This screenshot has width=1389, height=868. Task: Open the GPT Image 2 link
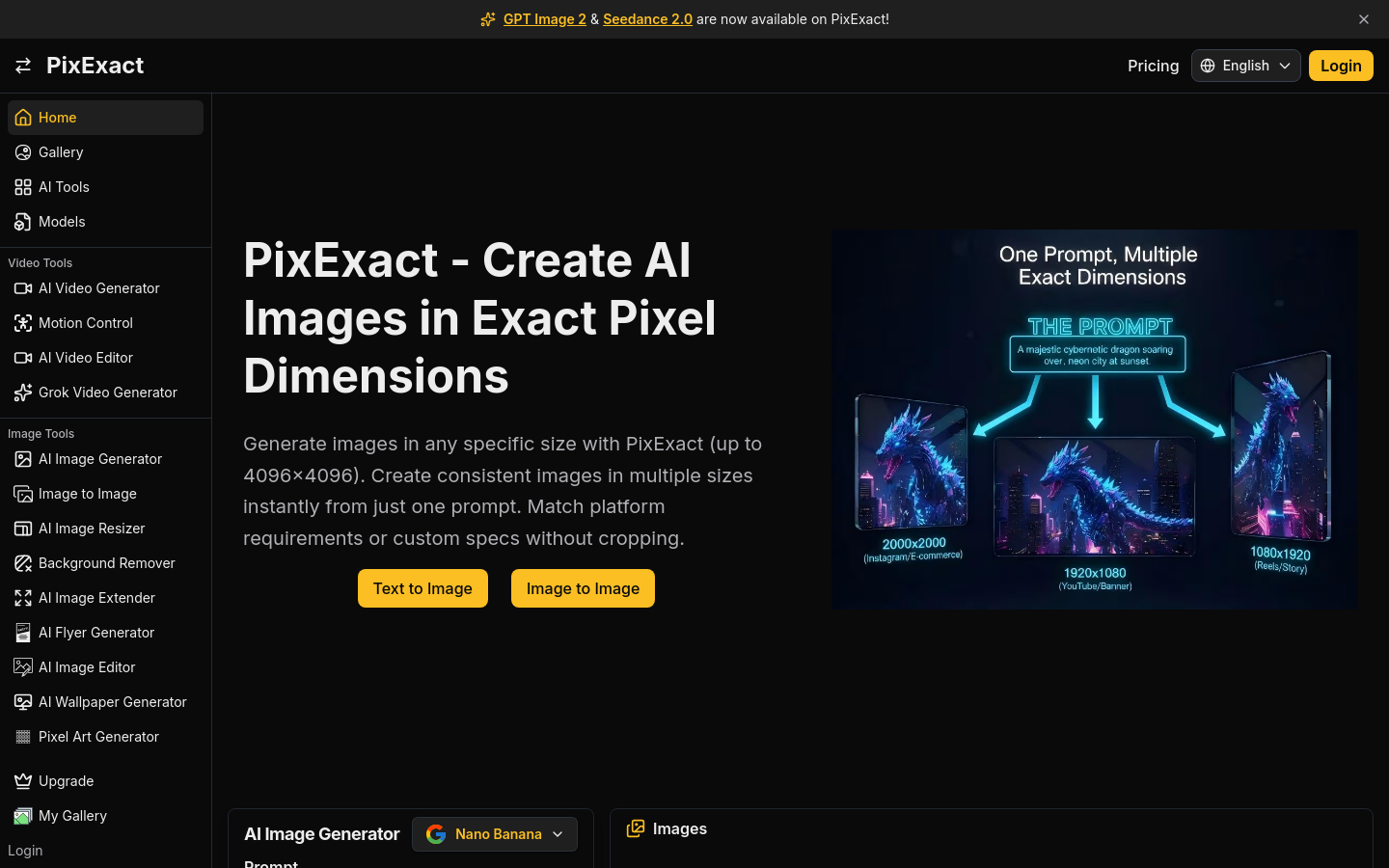tap(545, 19)
